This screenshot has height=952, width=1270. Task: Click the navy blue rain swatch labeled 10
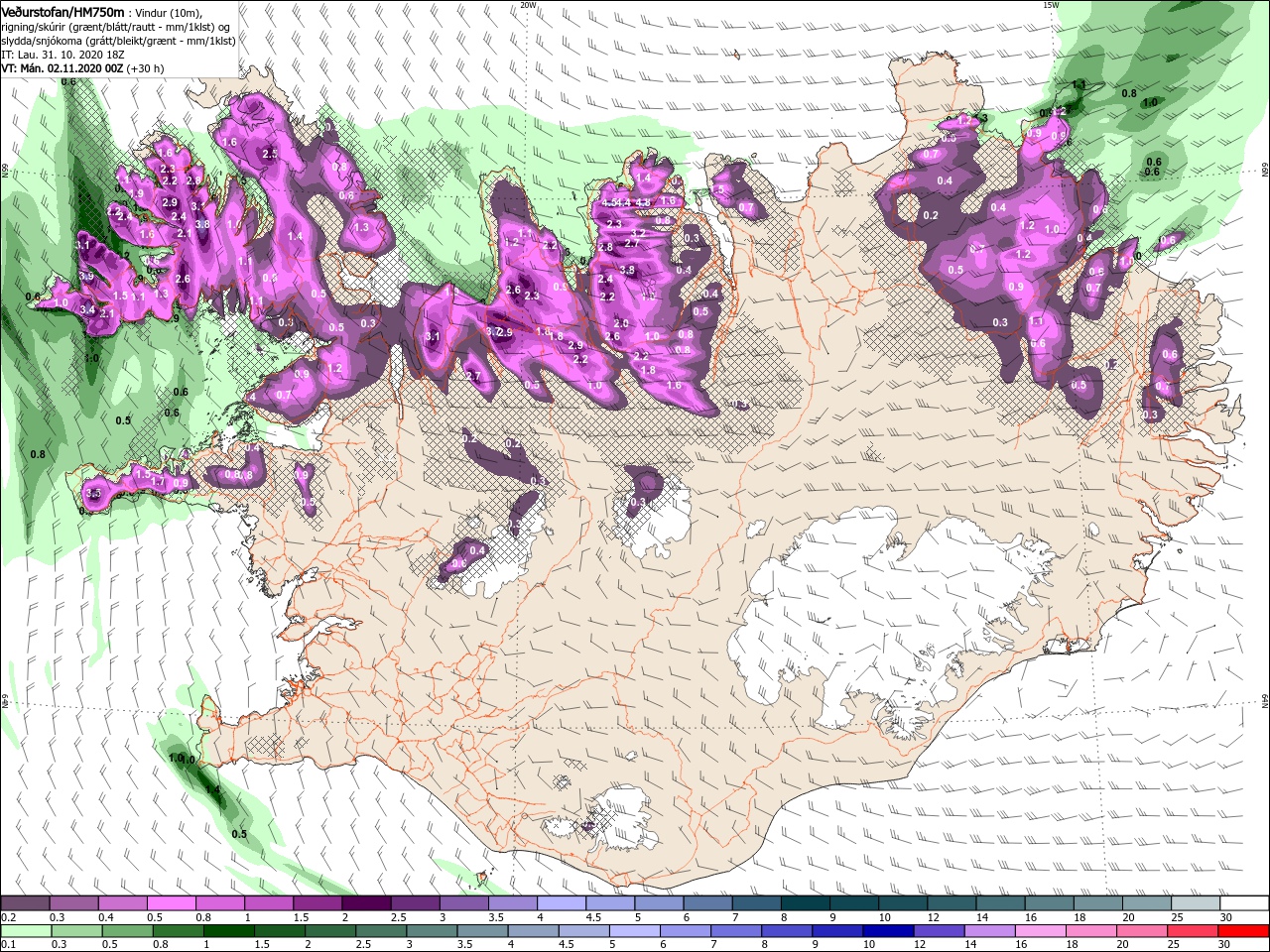click(888, 931)
